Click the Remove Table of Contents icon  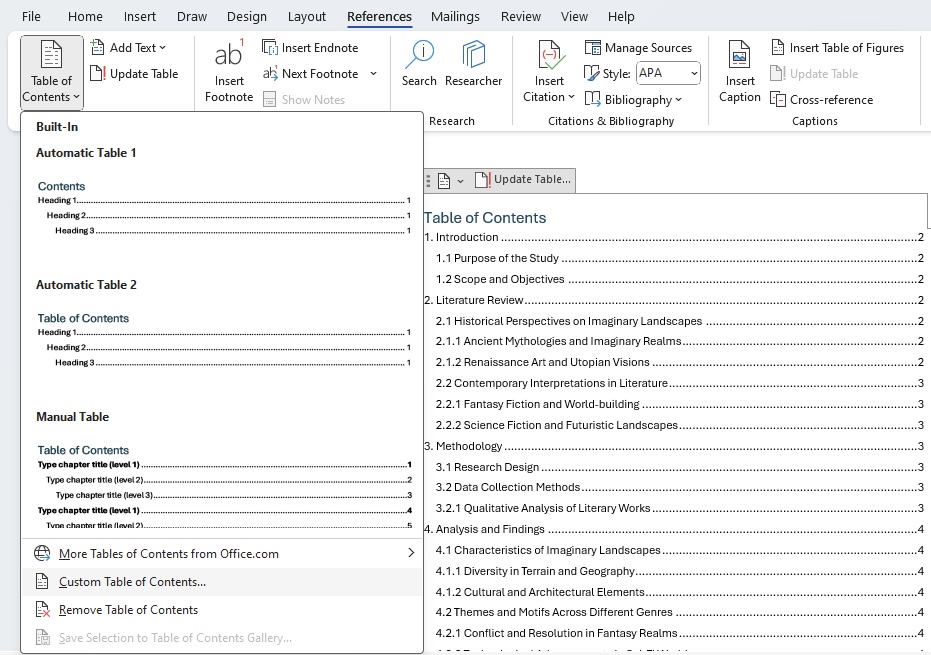pyautogui.click(x=42, y=610)
